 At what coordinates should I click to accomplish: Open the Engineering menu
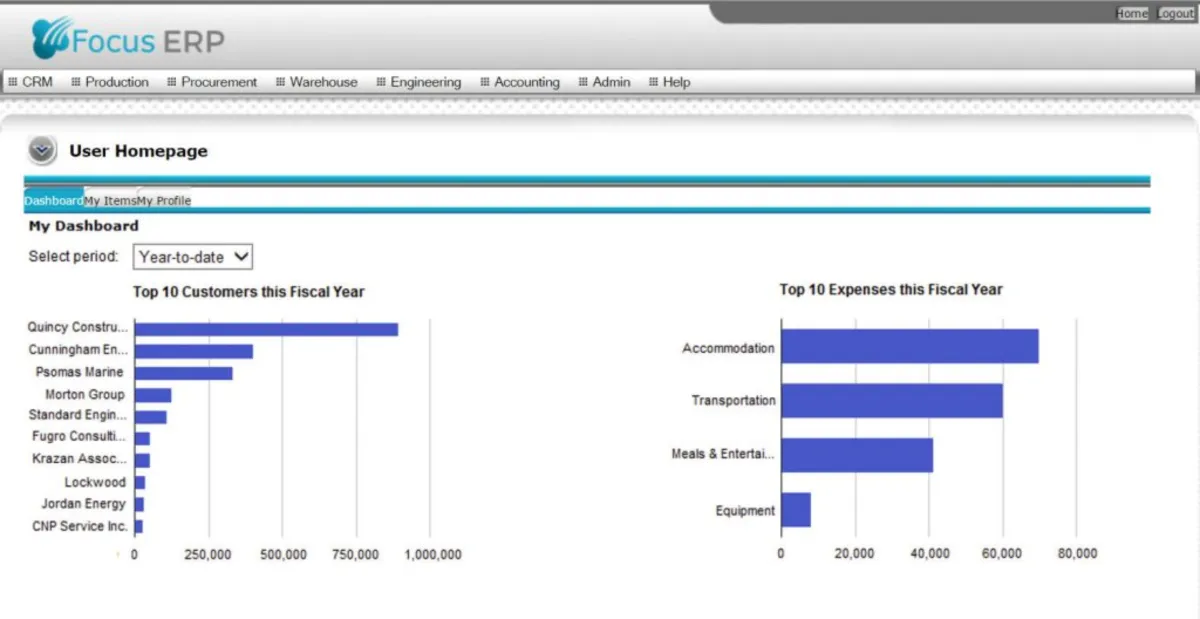[419, 82]
